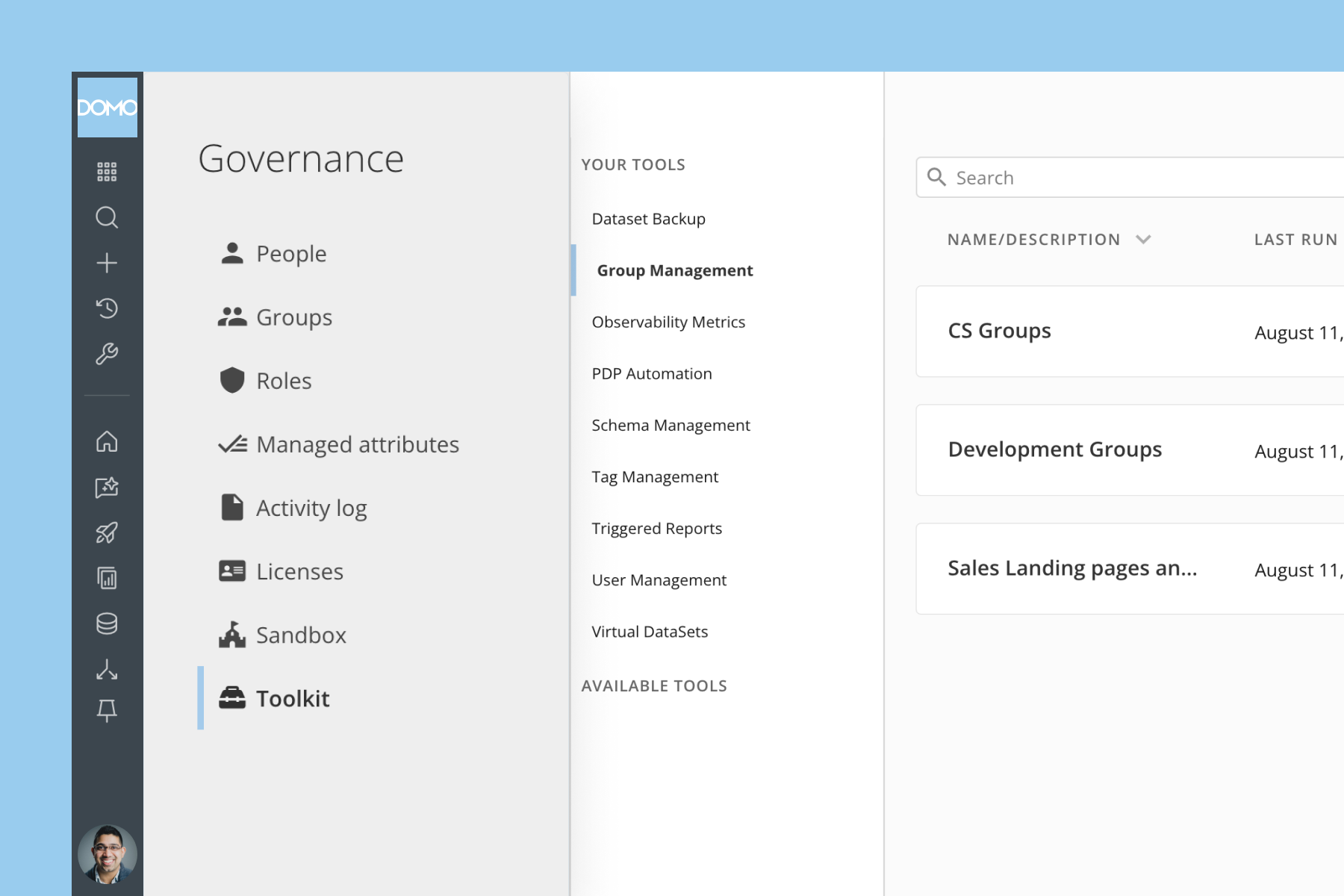Click the plus add icon in sidebar
The width and height of the screenshot is (1344, 896).
[107, 263]
